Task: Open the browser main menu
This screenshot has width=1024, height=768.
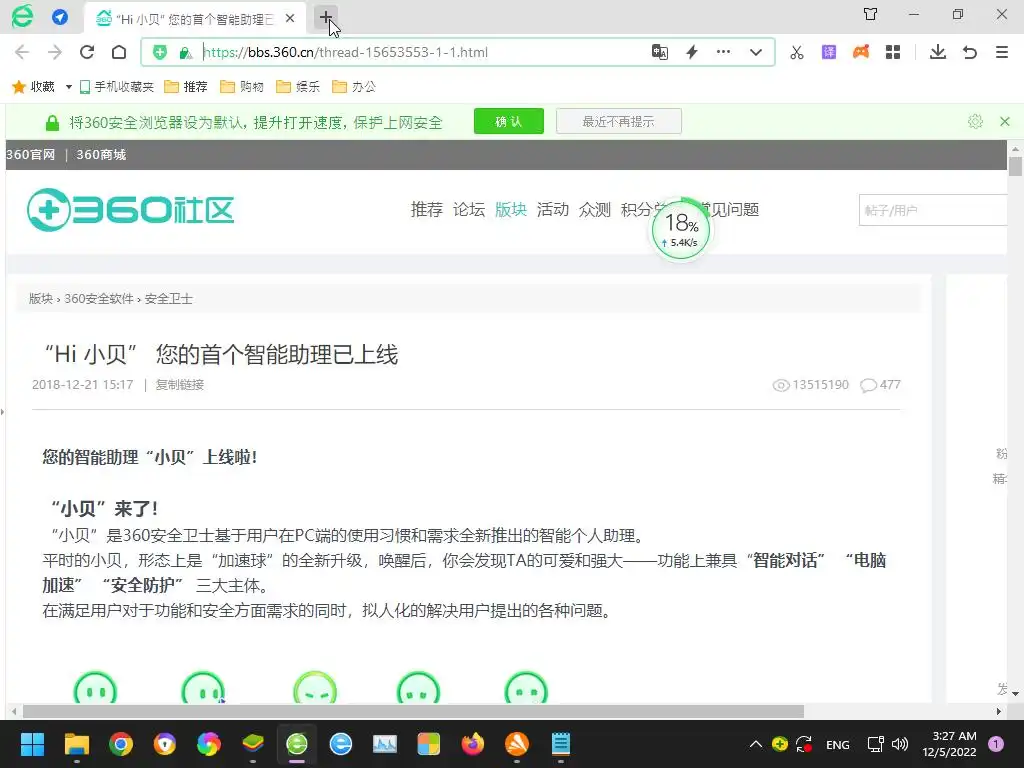Action: [1002, 52]
